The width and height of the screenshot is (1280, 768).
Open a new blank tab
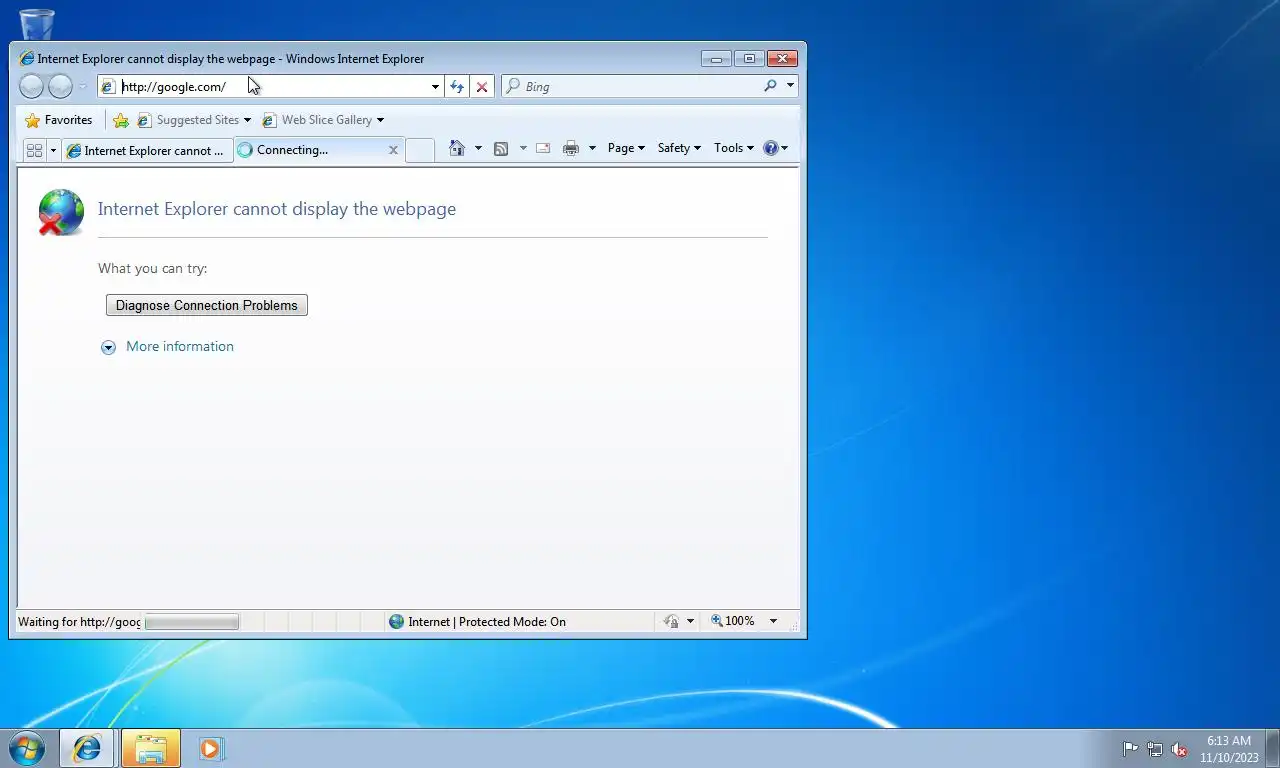pyautogui.click(x=420, y=150)
